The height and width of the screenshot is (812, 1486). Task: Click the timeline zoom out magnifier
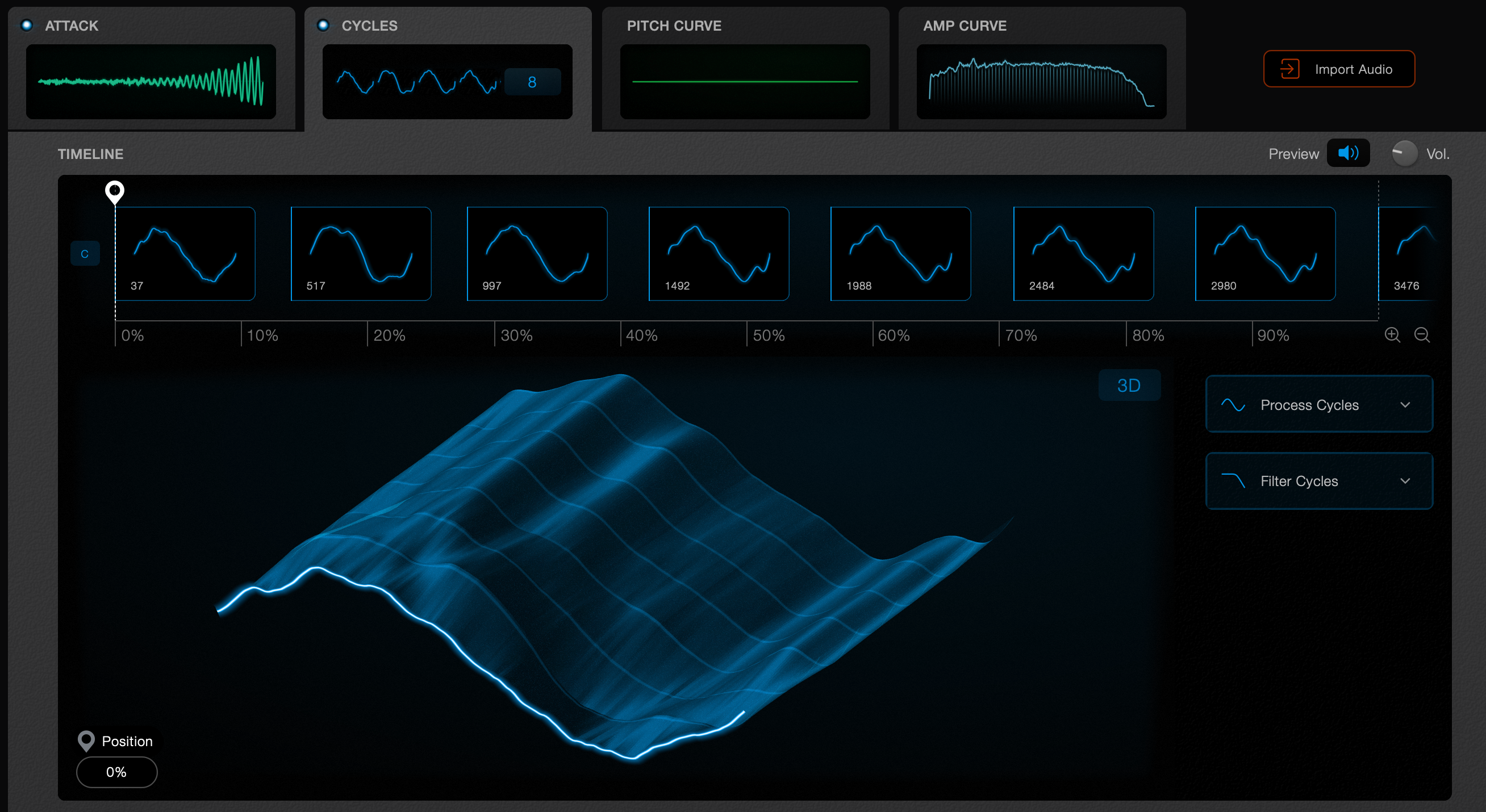tap(1421, 334)
